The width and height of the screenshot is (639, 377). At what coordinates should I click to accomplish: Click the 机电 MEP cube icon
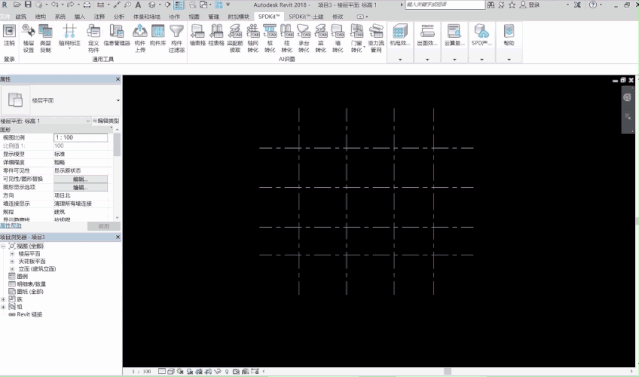click(400, 31)
